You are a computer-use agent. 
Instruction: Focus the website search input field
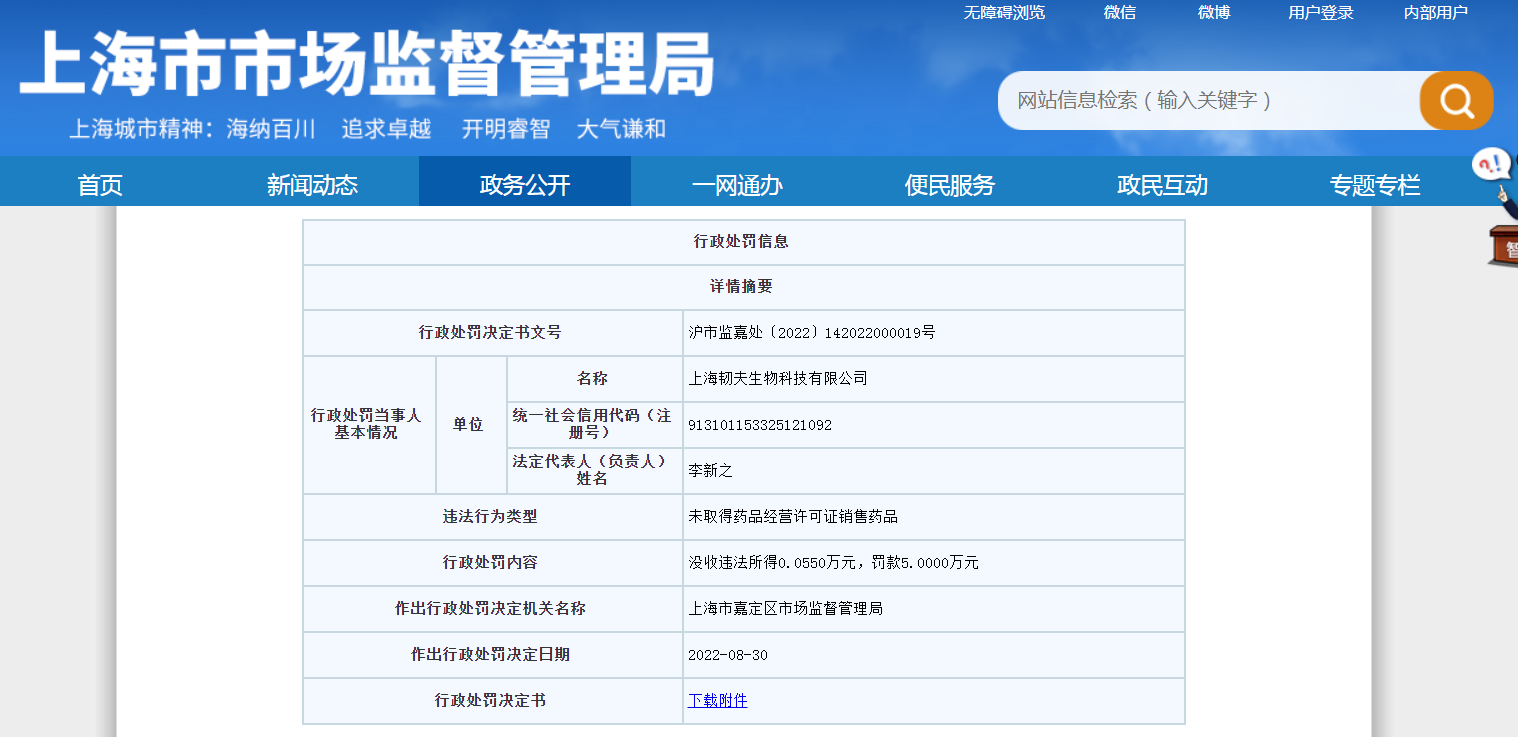[x=1209, y=101]
